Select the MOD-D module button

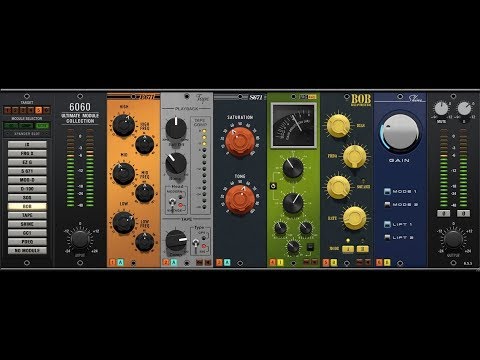click(27, 180)
